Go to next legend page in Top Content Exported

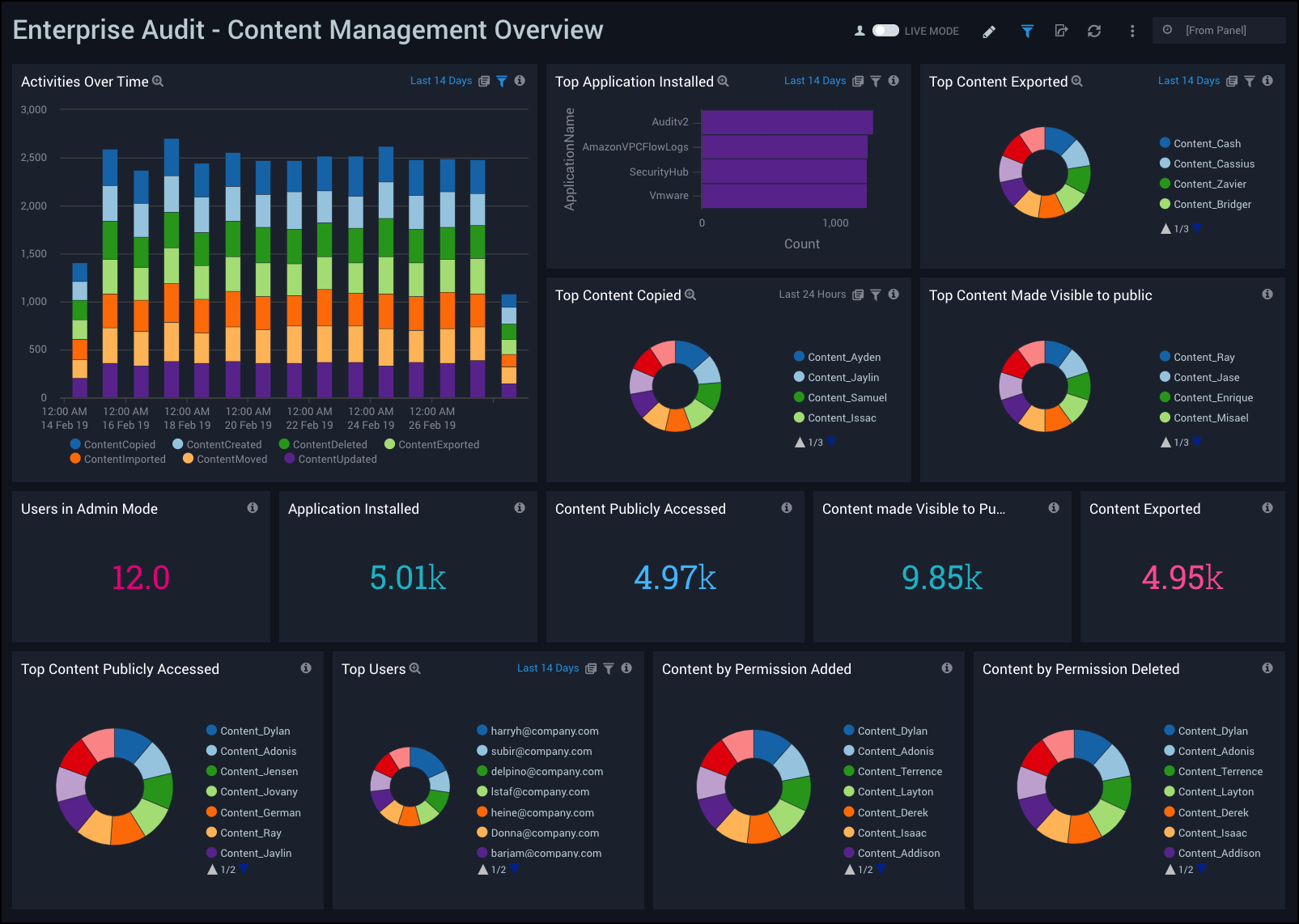pos(1198,228)
